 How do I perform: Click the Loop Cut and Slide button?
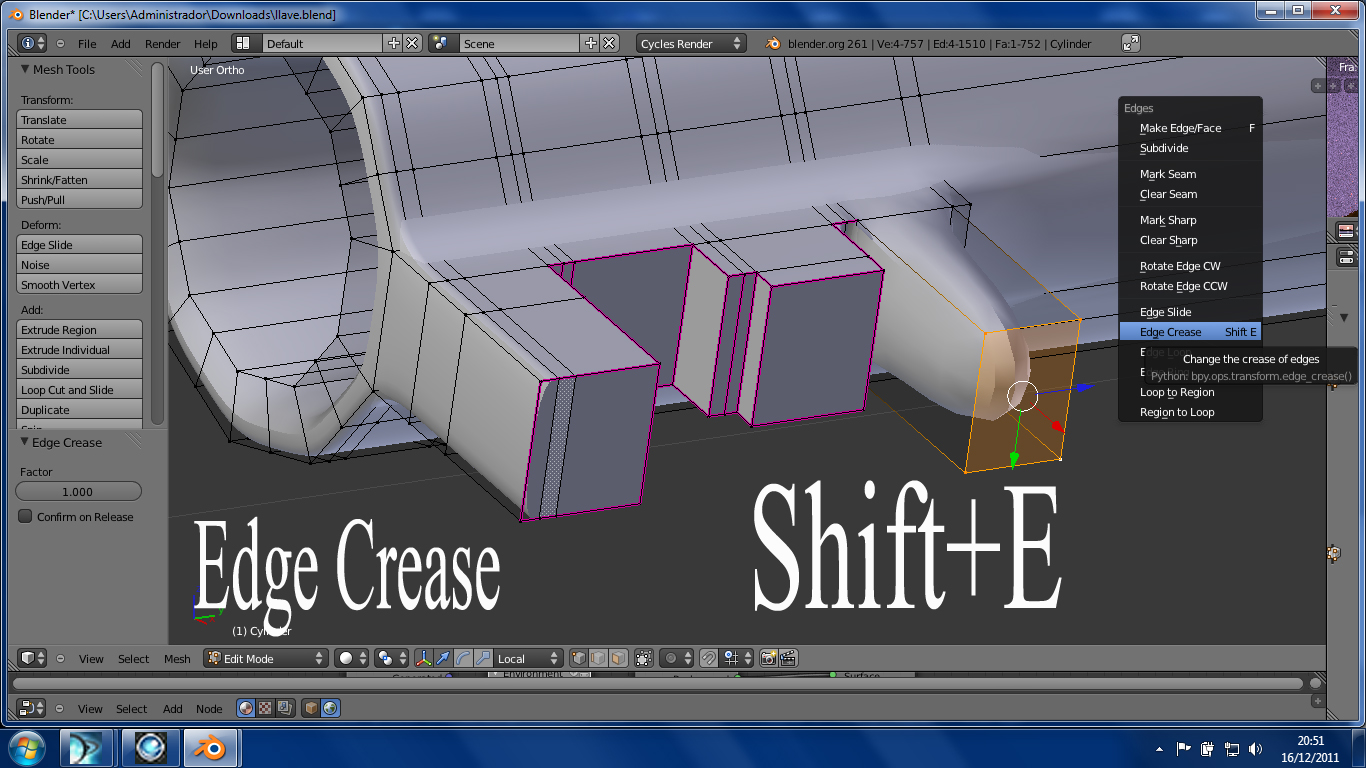tap(80, 390)
